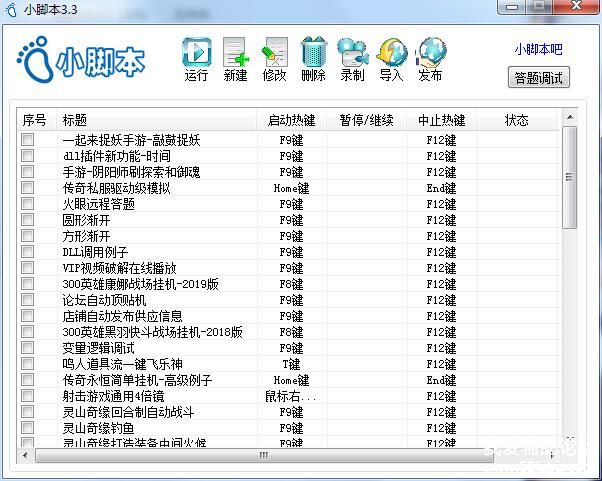This screenshot has width=602, height=481.
Task: Click the F9键 hotkey for 圆形渐开
Action: (291, 220)
